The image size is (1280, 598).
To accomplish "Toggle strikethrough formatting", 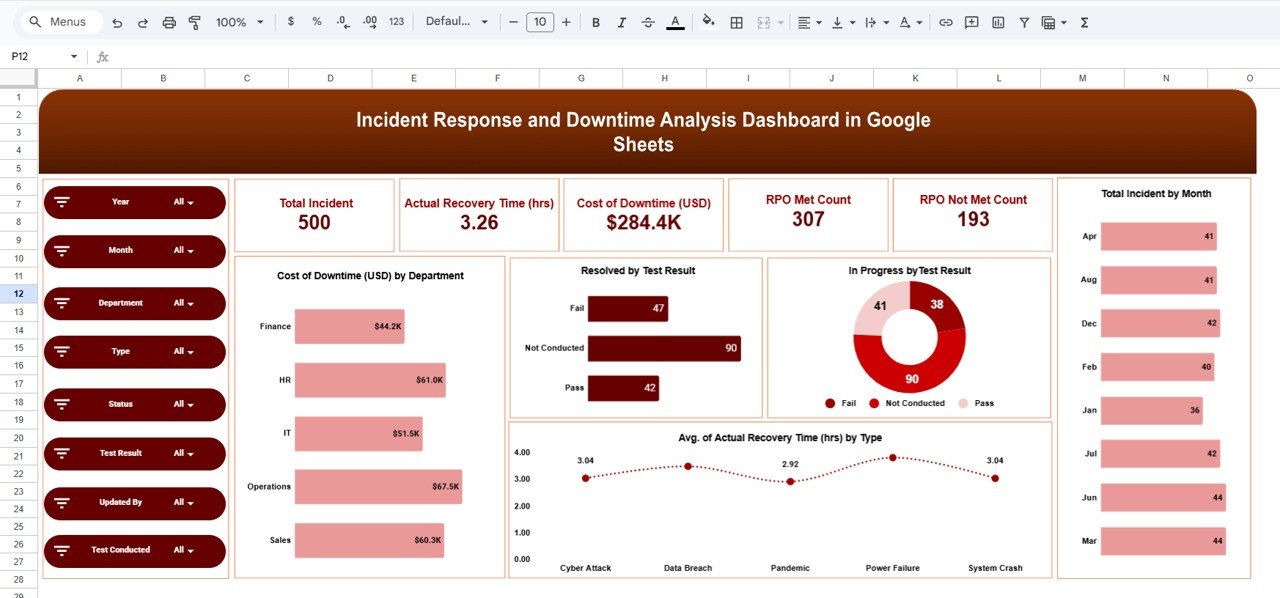I will pos(648,22).
